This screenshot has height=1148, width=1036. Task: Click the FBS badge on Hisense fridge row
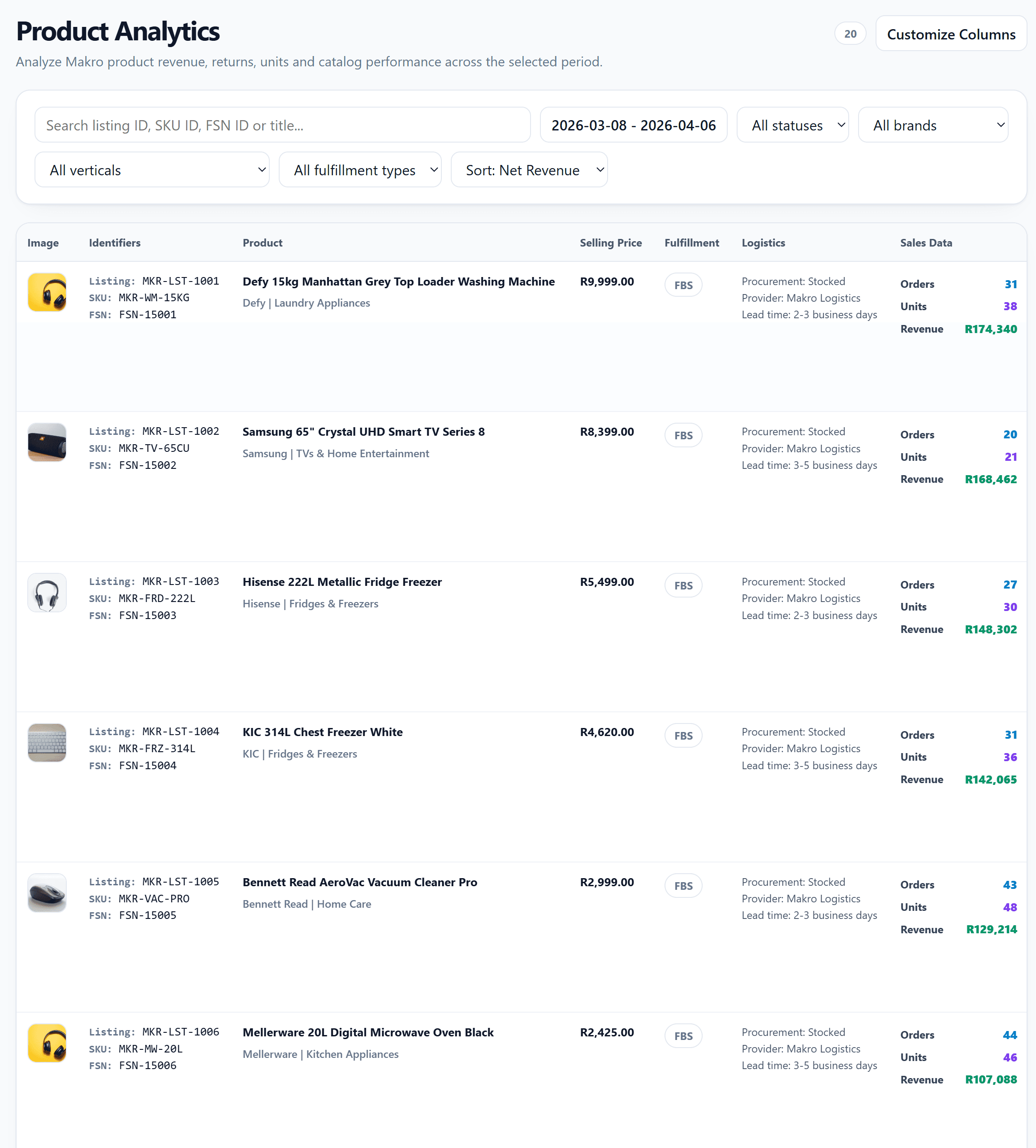click(x=683, y=585)
